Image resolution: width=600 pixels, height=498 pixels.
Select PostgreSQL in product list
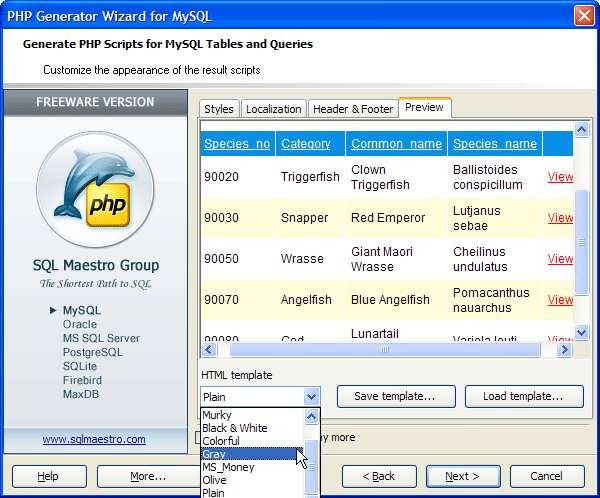coord(93,352)
